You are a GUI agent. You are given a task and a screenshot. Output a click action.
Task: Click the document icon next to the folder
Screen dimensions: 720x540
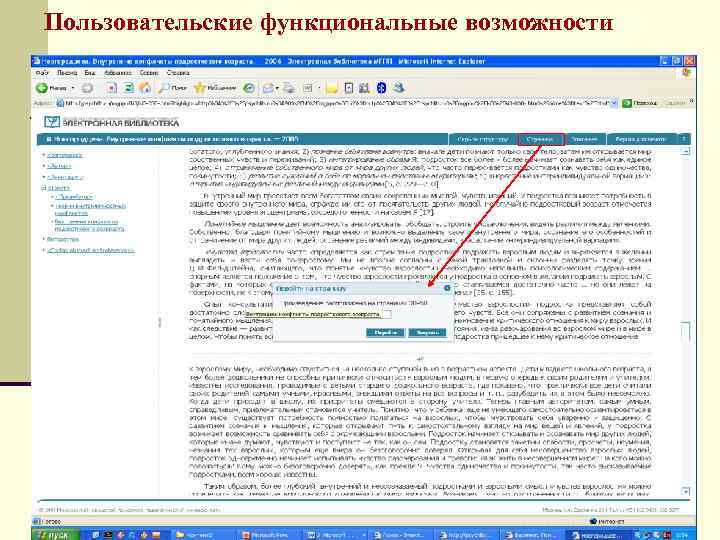click(349, 88)
